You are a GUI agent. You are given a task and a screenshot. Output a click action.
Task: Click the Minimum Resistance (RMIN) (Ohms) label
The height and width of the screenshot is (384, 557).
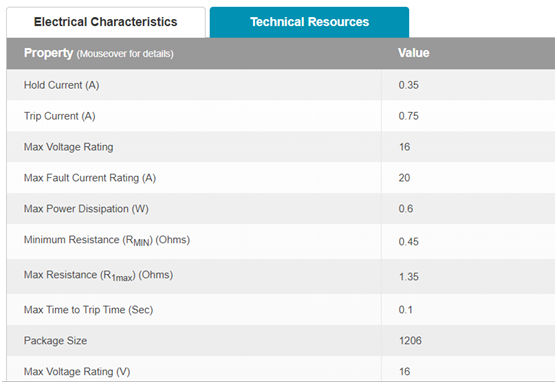(x=107, y=241)
